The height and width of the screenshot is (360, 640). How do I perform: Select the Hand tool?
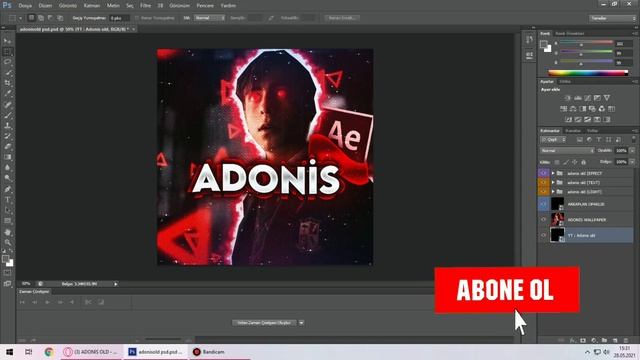pos(7,232)
